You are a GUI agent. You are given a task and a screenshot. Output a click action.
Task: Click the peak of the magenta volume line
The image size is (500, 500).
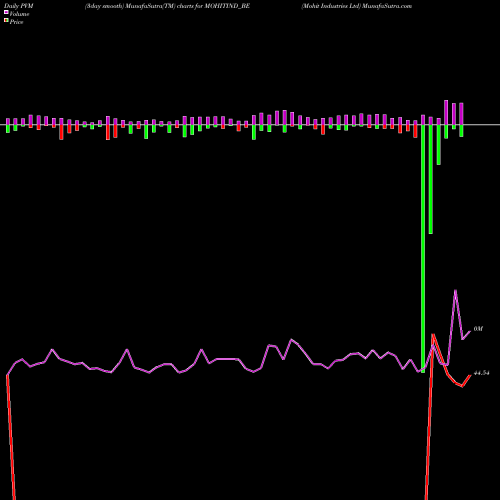pyautogui.click(x=455, y=291)
